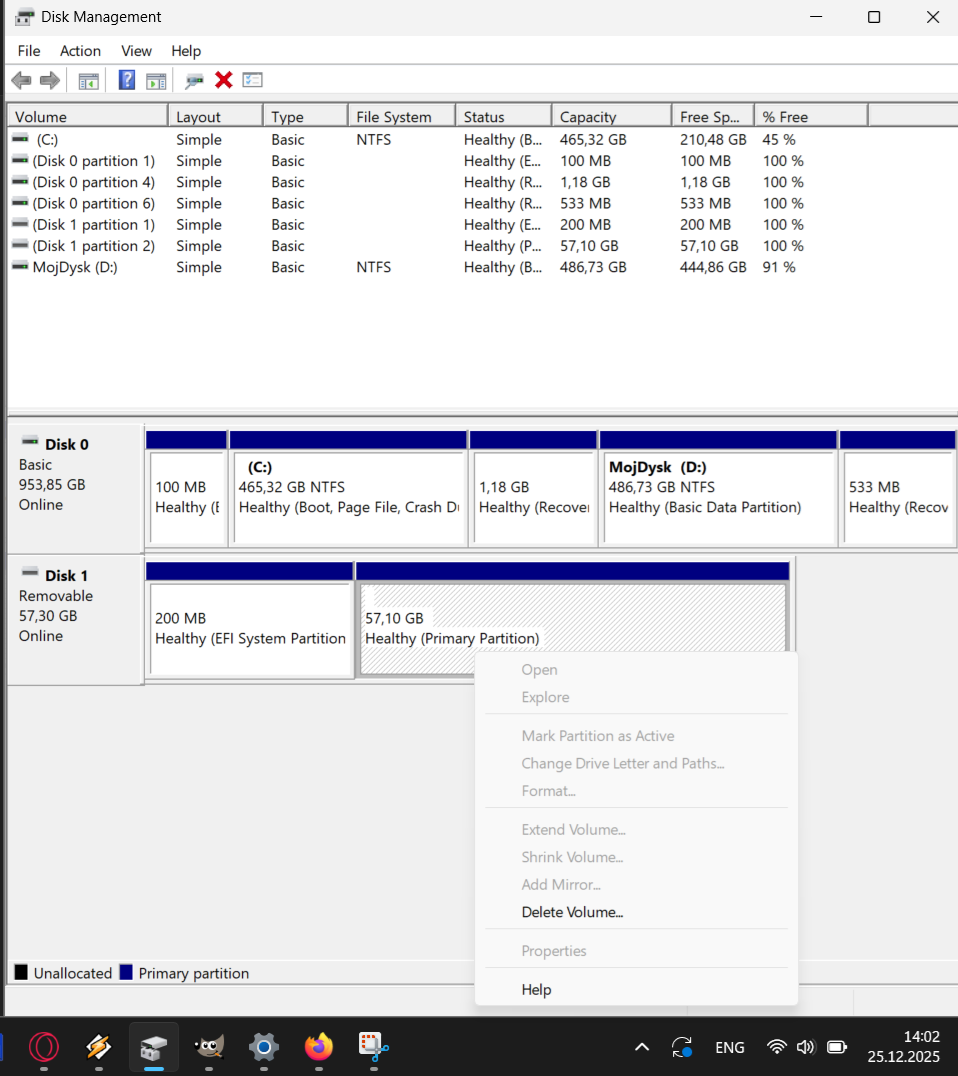
Task: Sort by the % Free column header
Action: (811, 117)
